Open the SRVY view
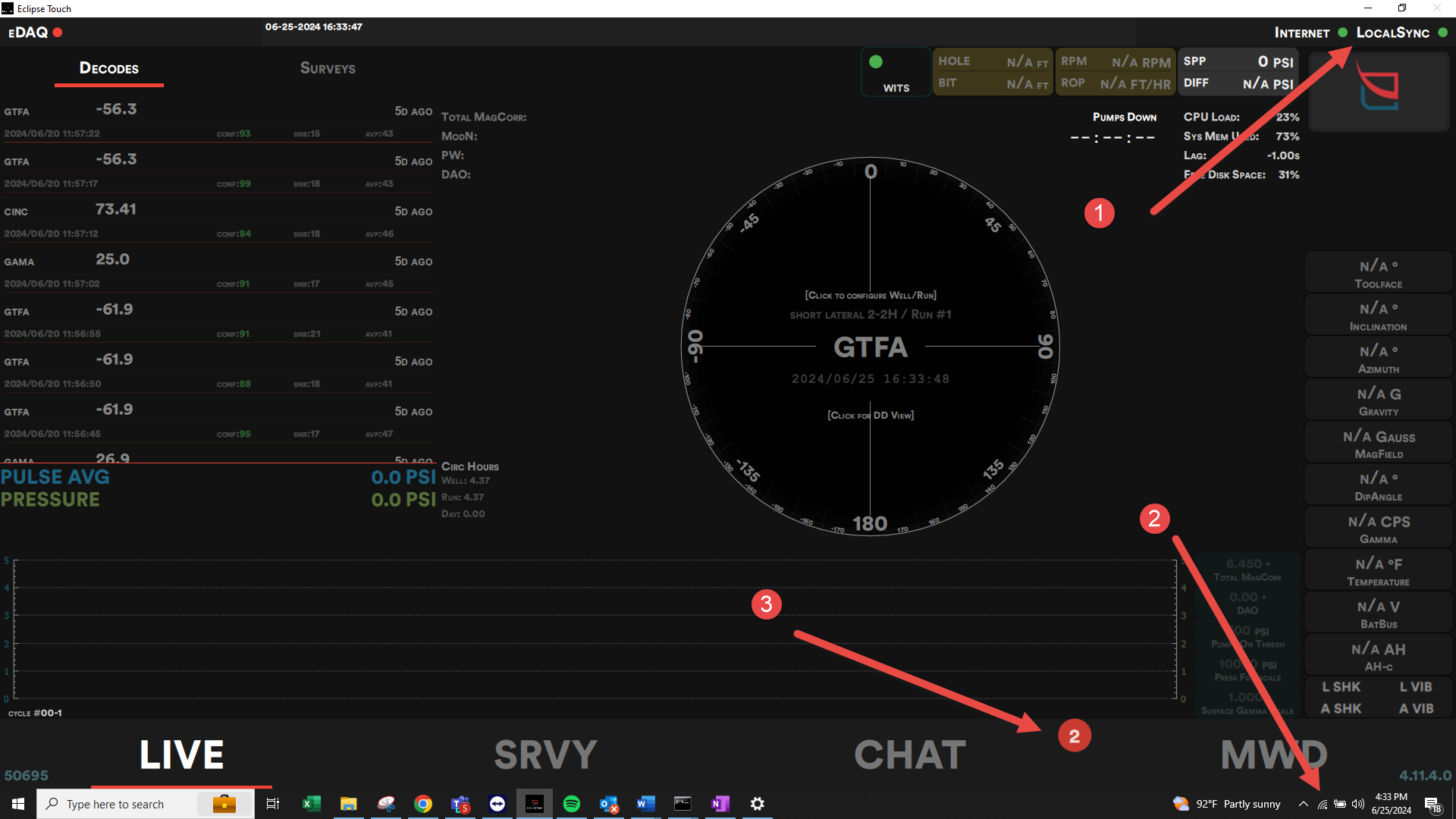Image resolution: width=1456 pixels, height=819 pixels. tap(546, 755)
